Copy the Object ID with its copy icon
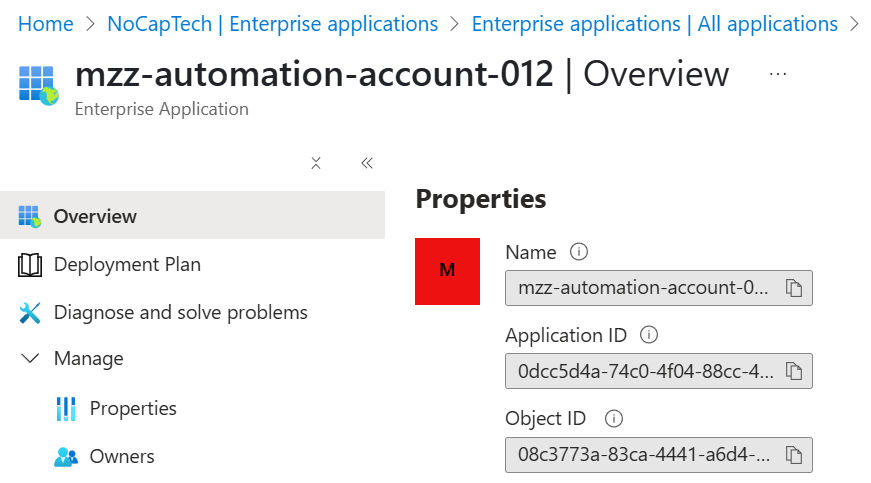Viewport: 871px width, 483px height. coord(794,455)
